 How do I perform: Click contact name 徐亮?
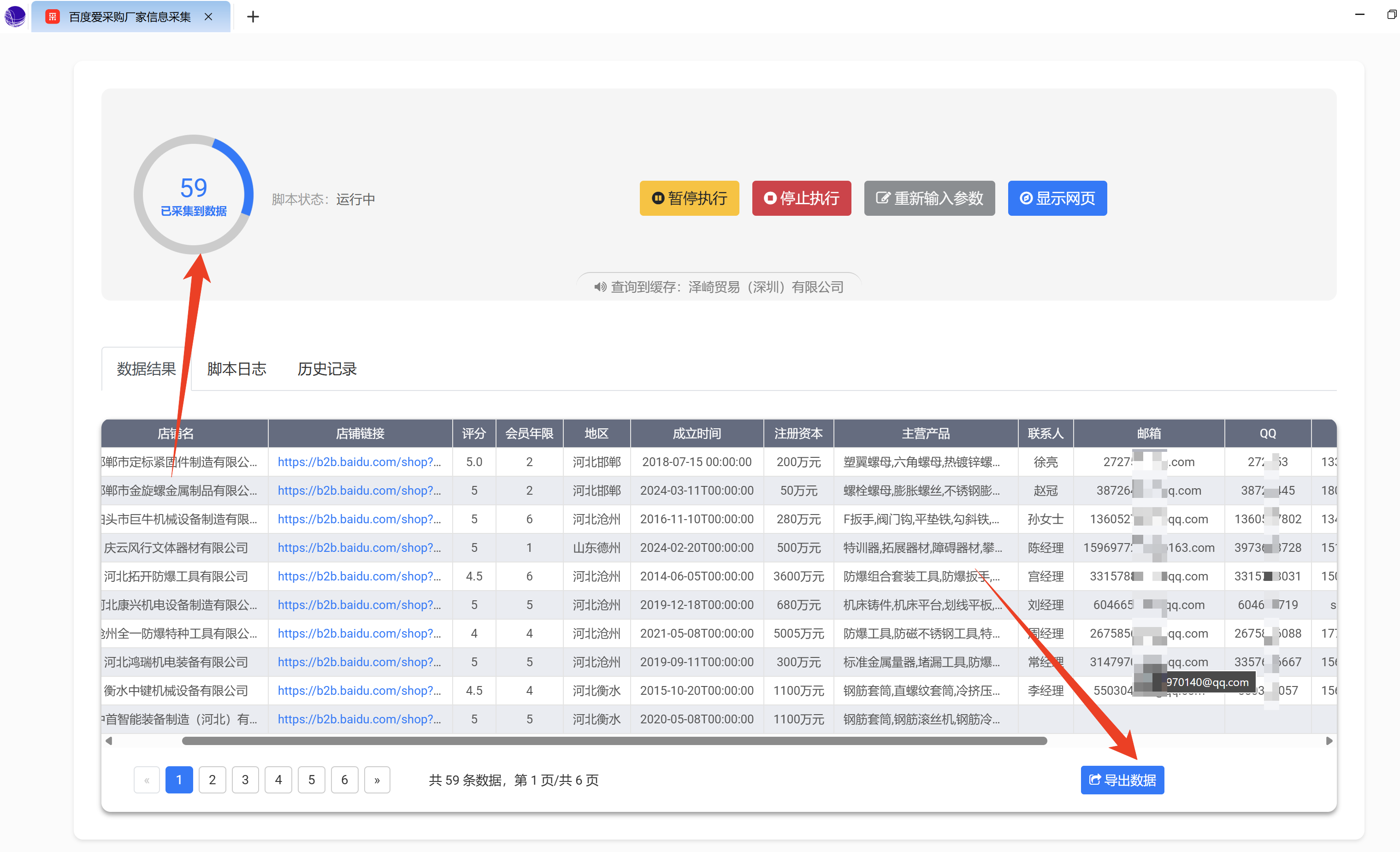point(1046,462)
